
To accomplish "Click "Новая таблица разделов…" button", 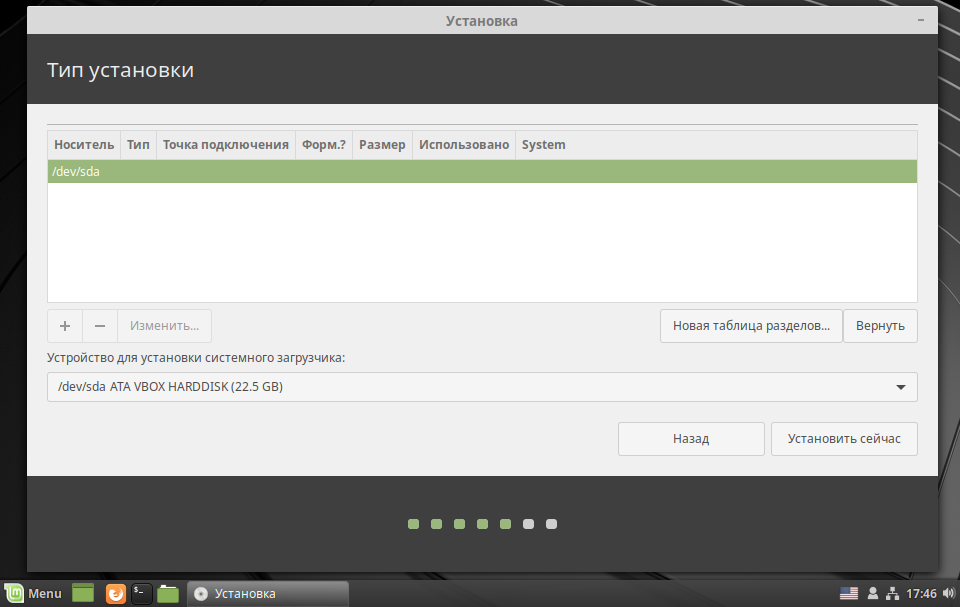I will pos(750,325).
